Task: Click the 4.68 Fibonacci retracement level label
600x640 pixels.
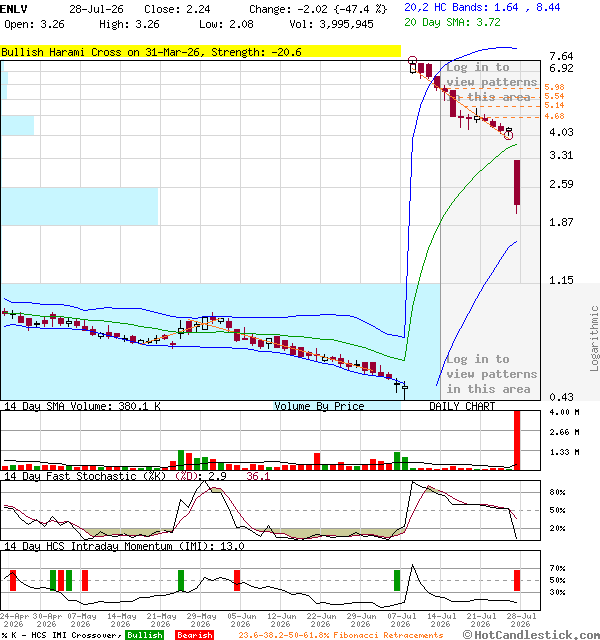Action: tap(554, 116)
